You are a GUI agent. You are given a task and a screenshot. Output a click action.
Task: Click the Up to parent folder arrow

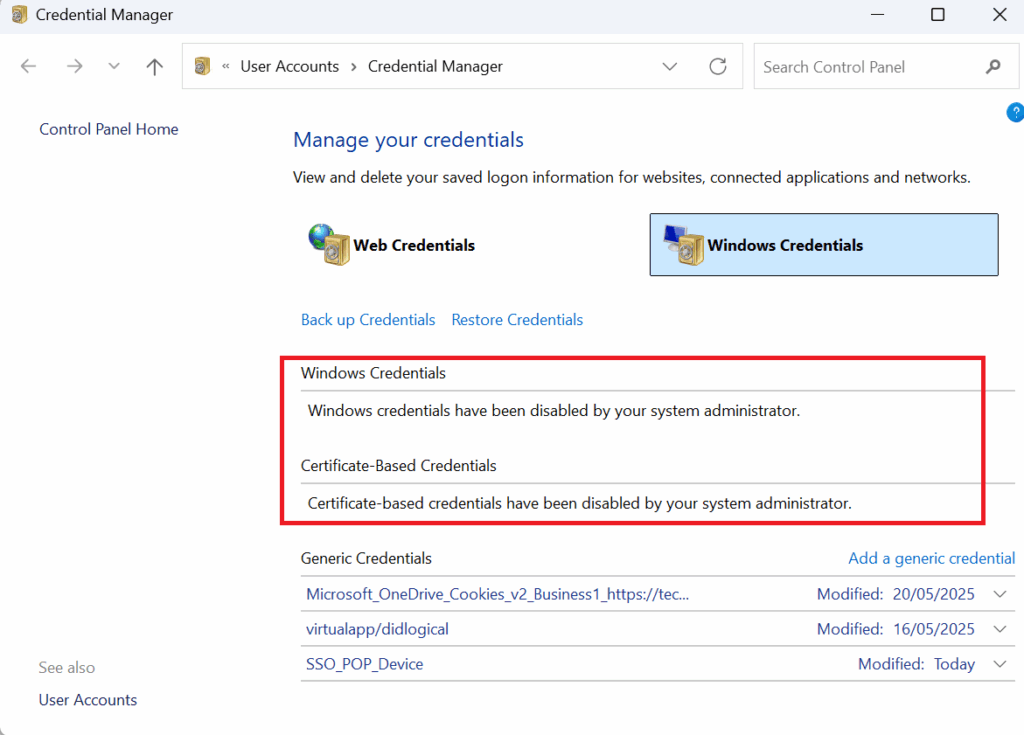(x=154, y=67)
